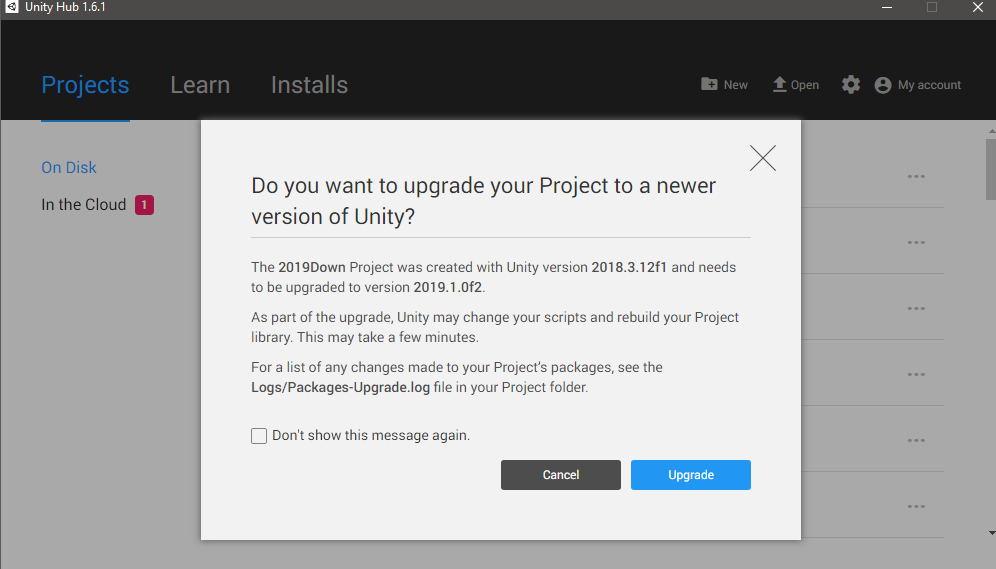Click the scrollbar's down arrow
996x569 pixels.
pos(990,534)
